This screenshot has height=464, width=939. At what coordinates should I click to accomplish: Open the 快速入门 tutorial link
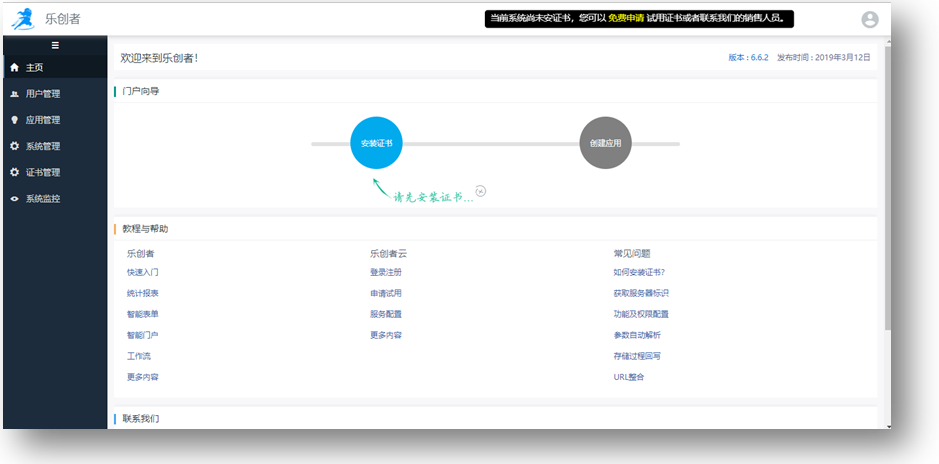coord(142,272)
